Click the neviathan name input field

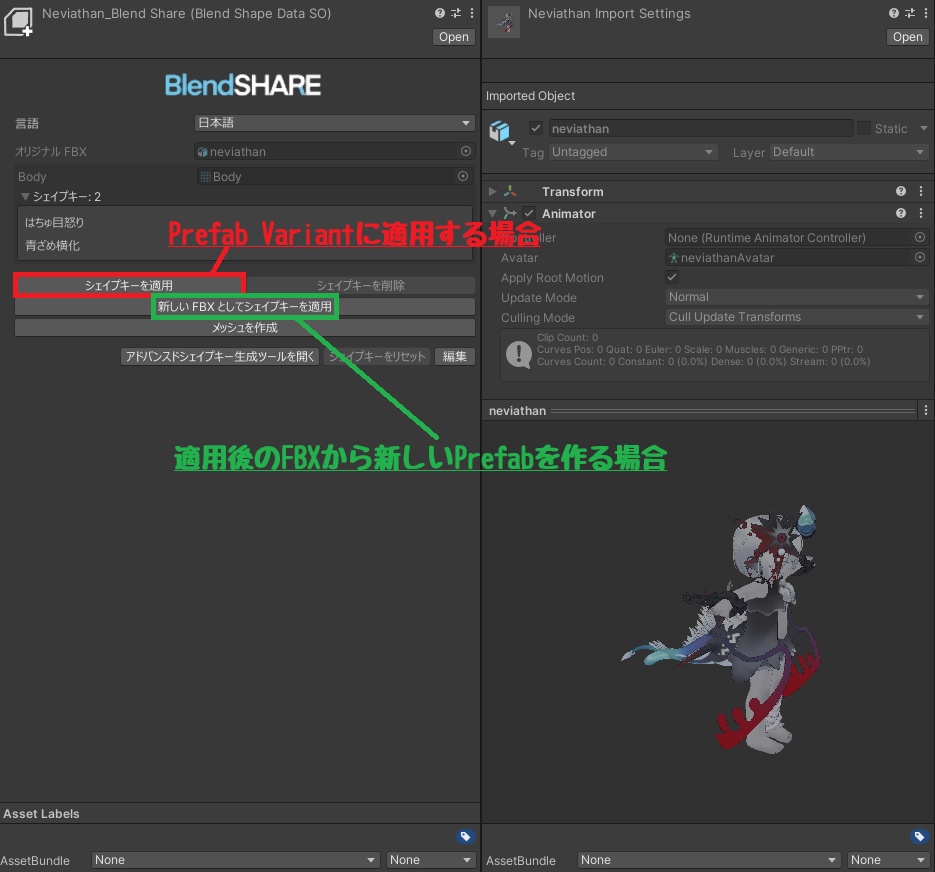click(700, 128)
